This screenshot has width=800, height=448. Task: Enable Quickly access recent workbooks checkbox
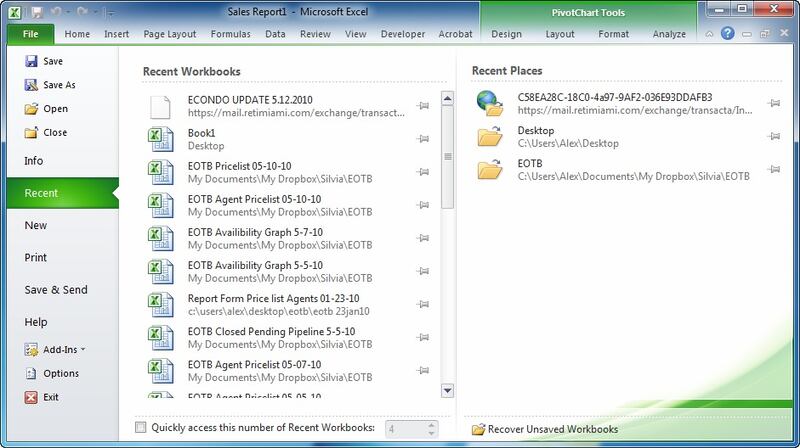[x=140, y=428]
